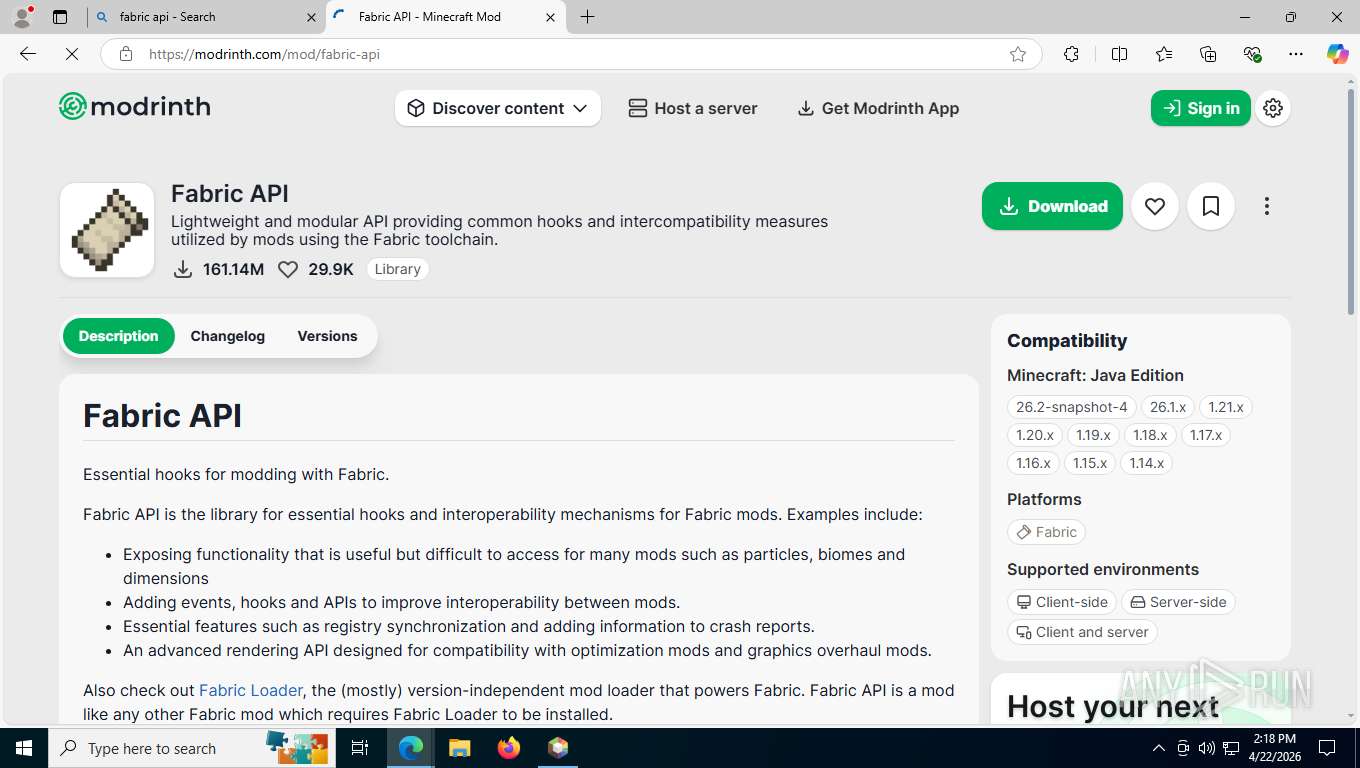Toggle Split screen icon
Image resolution: width=1360 pixels, height=768 pixels.
tap(1119, 54)
